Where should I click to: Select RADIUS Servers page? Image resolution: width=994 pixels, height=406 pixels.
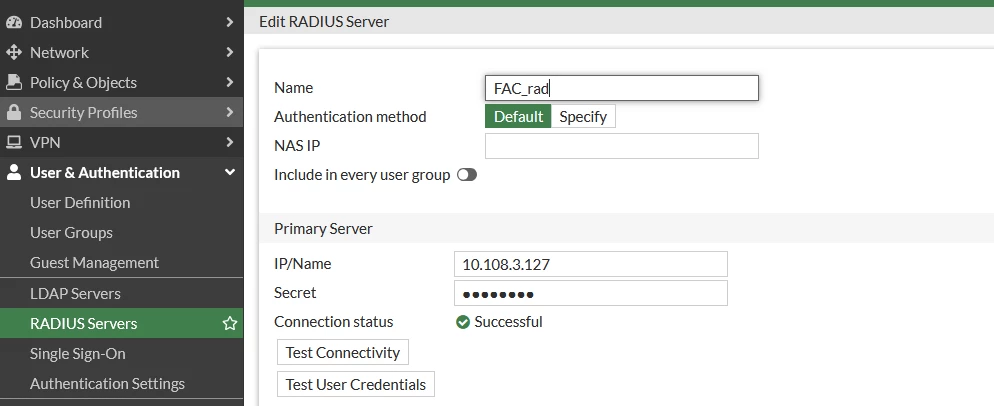[x=121, y=324]
